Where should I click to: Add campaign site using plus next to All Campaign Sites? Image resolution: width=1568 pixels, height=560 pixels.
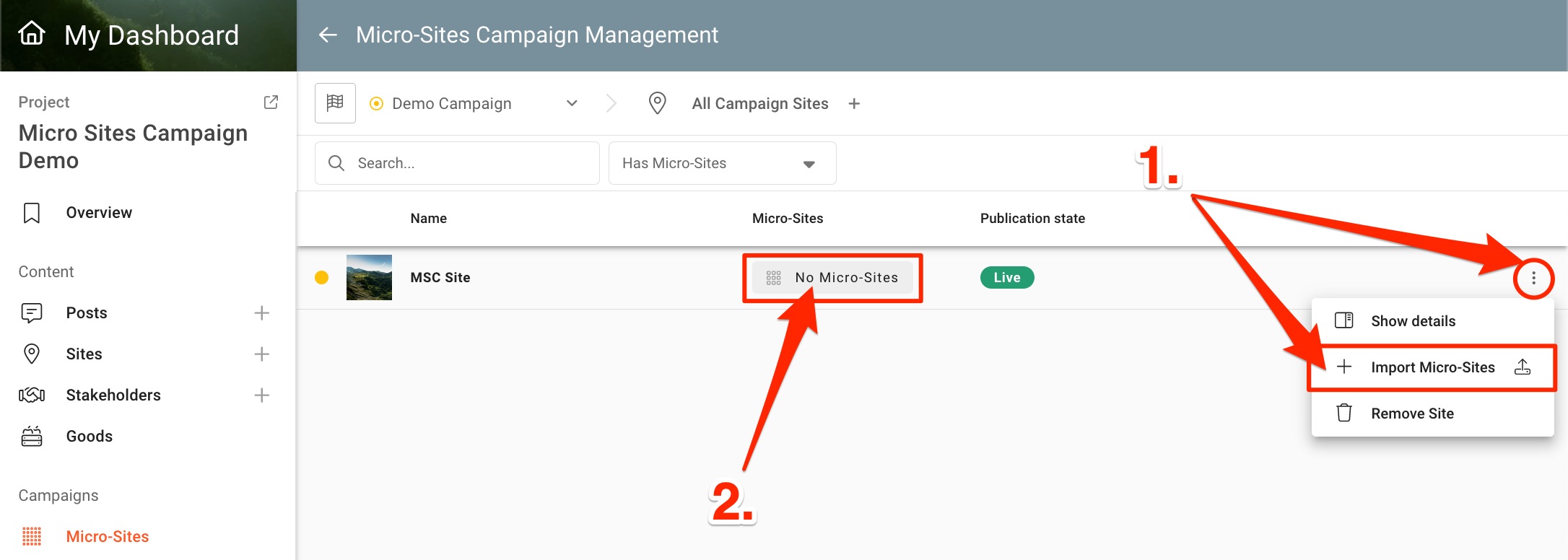(x=854, y=104)
